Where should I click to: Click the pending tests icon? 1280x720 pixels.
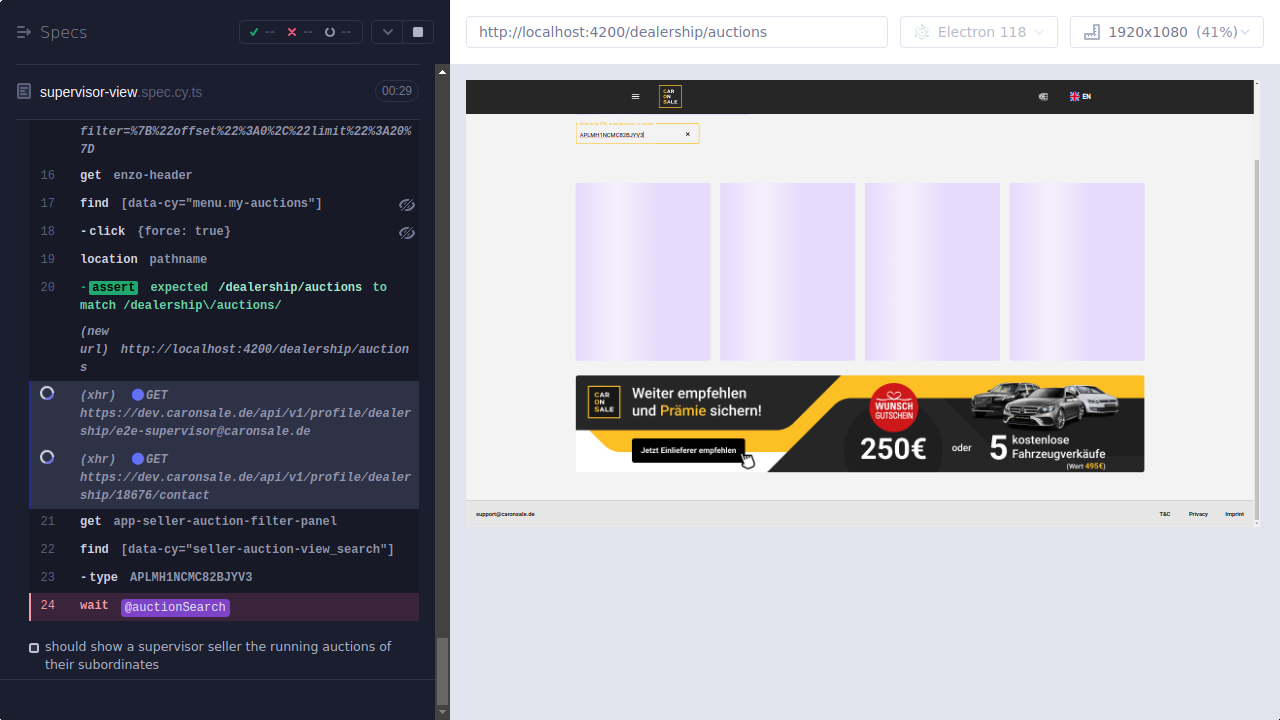331,31
